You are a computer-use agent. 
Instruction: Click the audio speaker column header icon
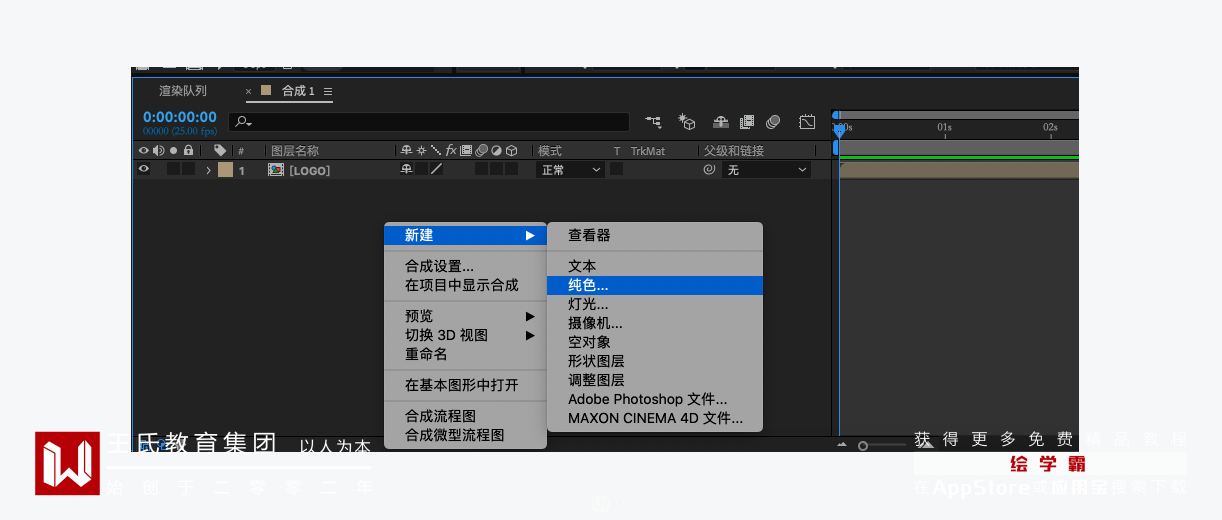[158, 151]
